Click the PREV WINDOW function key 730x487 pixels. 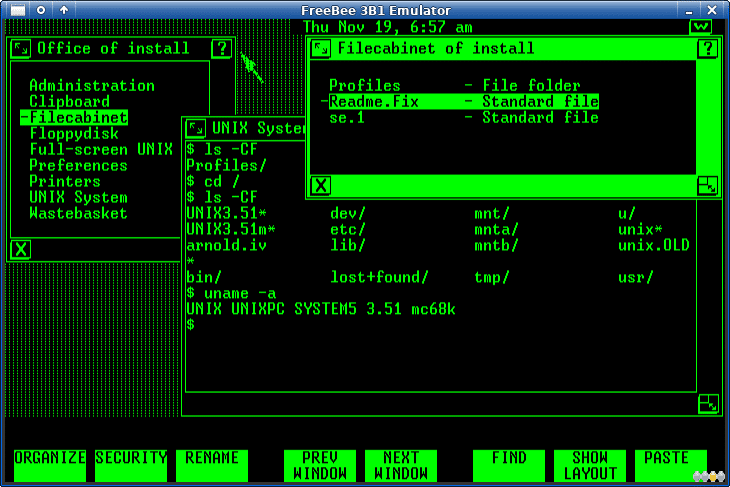[320, 466]
